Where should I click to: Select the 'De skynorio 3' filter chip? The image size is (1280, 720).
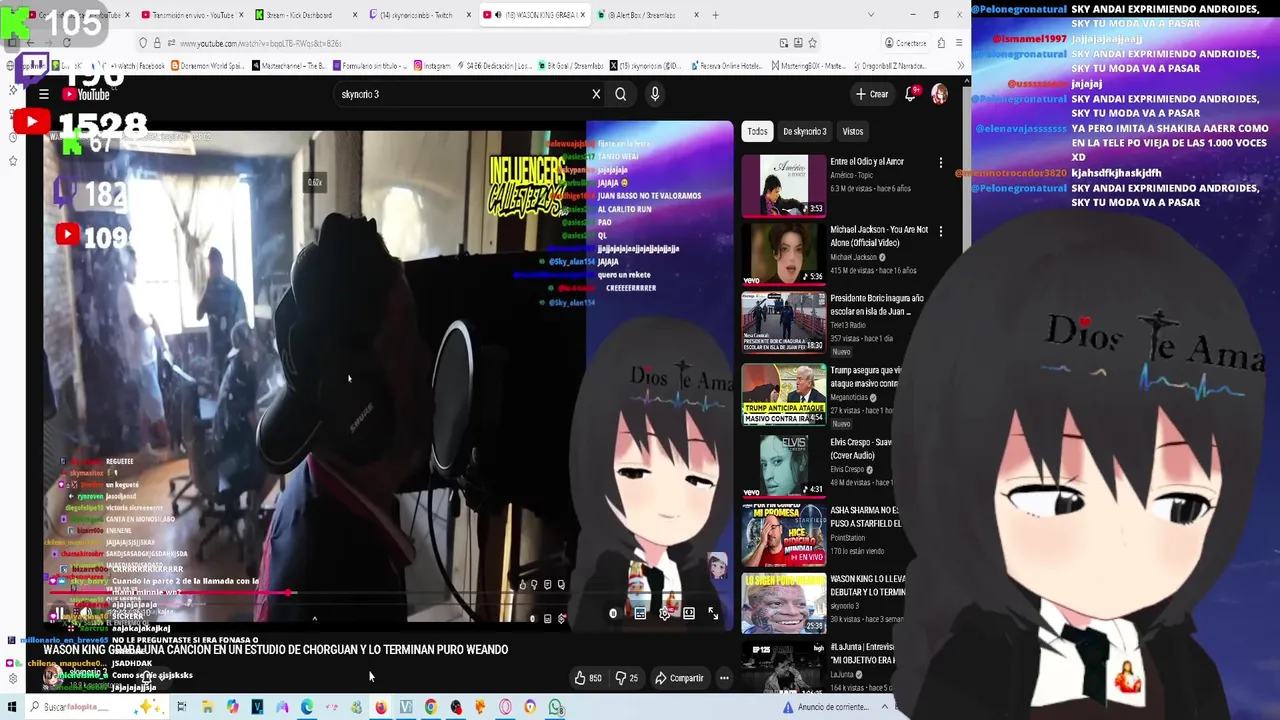[x=805, y=131]
